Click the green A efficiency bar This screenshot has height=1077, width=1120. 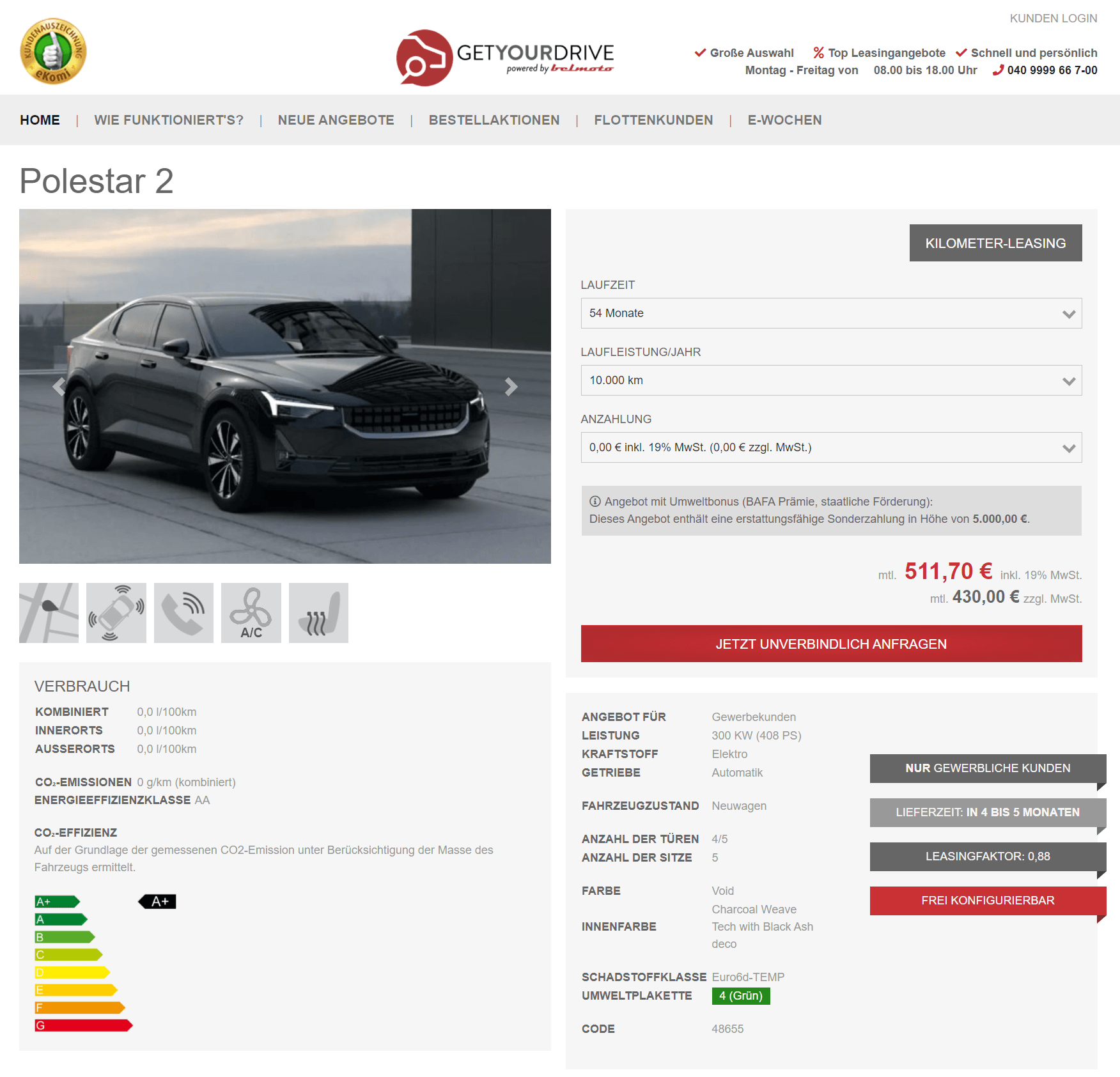click(x=61, y=920)
